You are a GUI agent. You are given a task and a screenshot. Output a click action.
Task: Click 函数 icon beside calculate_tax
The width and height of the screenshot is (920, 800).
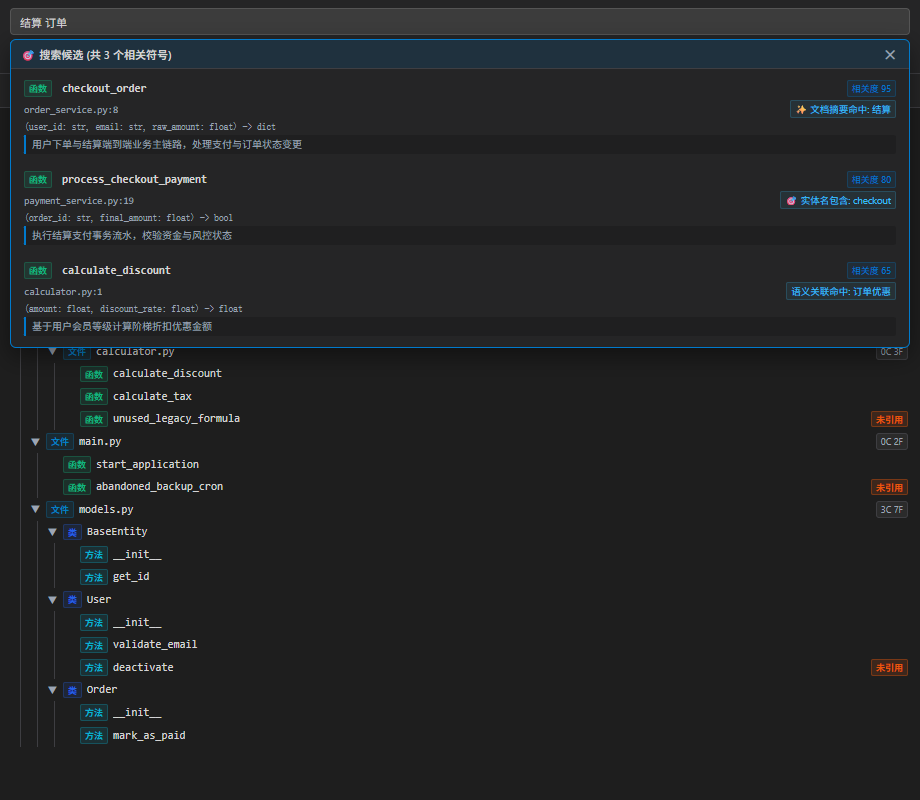[x=94, y=397]
